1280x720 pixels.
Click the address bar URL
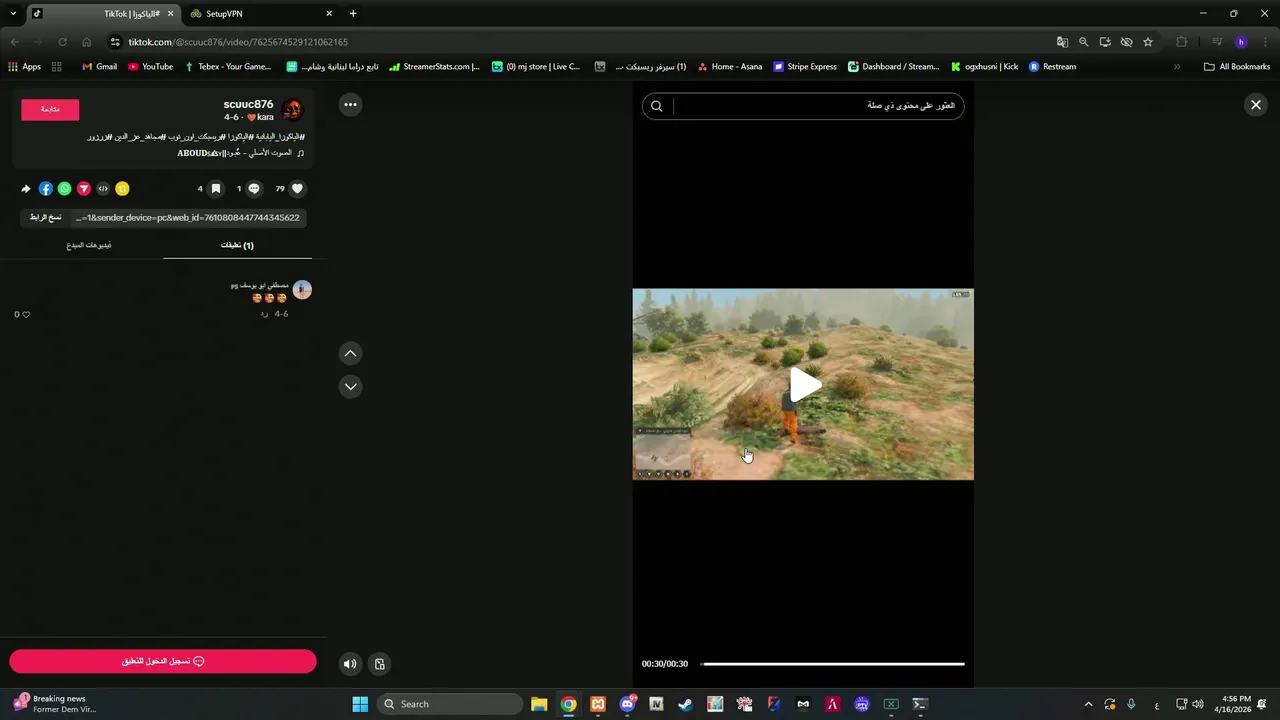tap(238, 42)
